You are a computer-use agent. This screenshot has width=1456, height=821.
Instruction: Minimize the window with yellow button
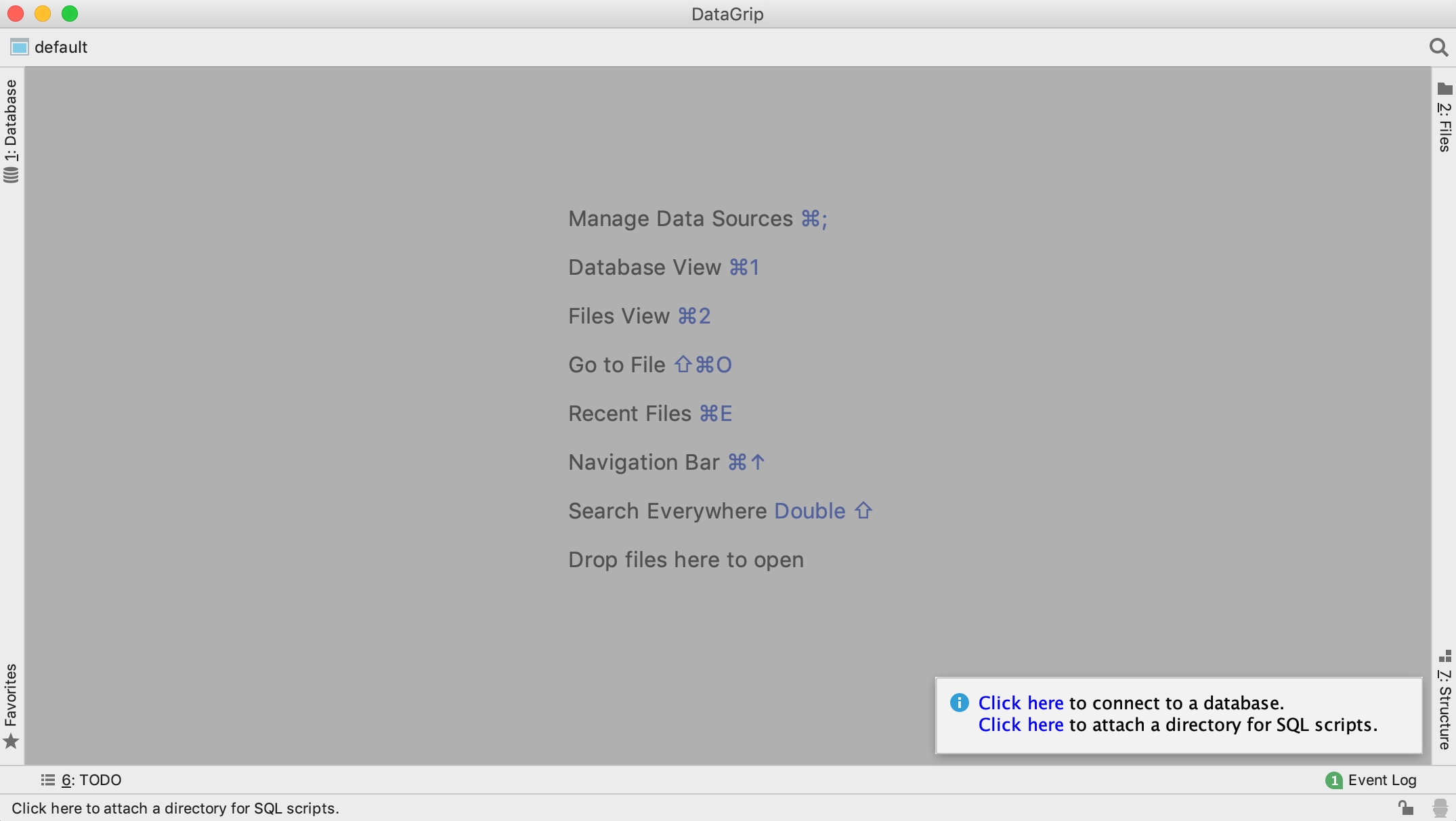[x=43, y=14]
